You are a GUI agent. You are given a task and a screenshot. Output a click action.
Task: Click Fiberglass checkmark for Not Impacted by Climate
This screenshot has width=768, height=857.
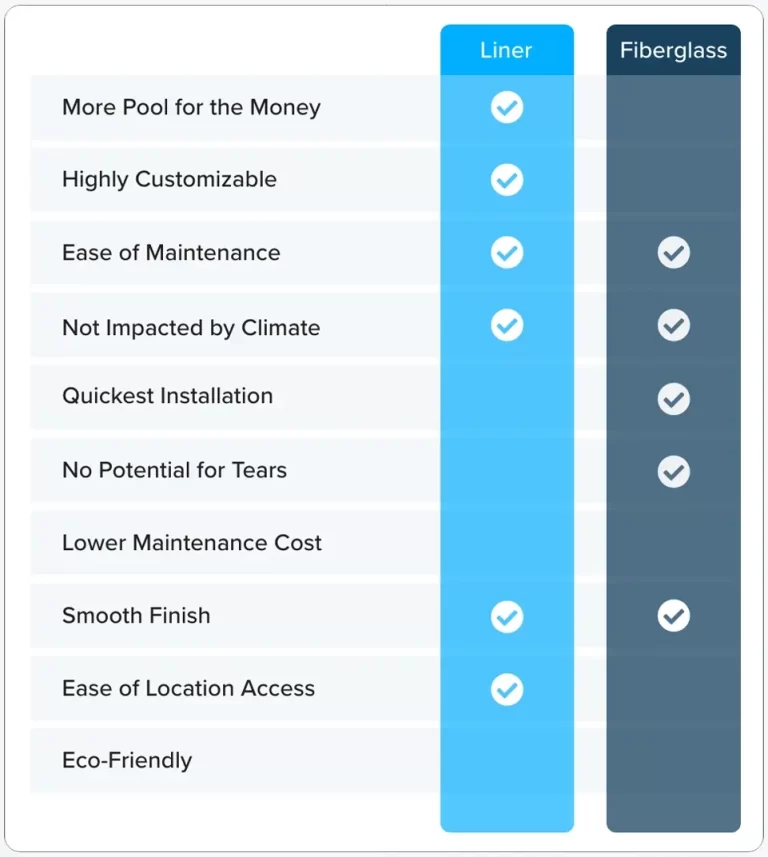click(673, 325)
